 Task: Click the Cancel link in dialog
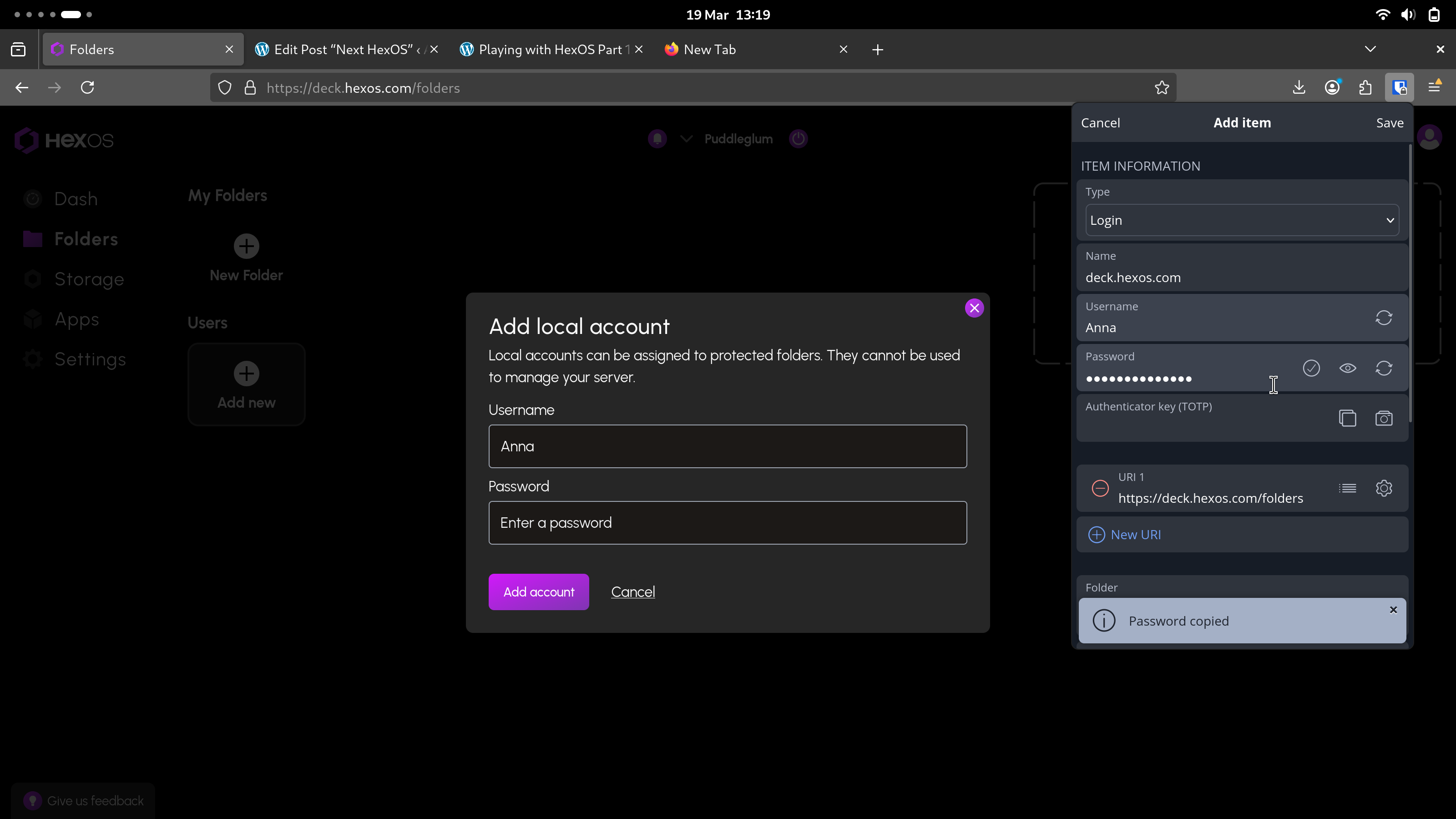(633, 592)
